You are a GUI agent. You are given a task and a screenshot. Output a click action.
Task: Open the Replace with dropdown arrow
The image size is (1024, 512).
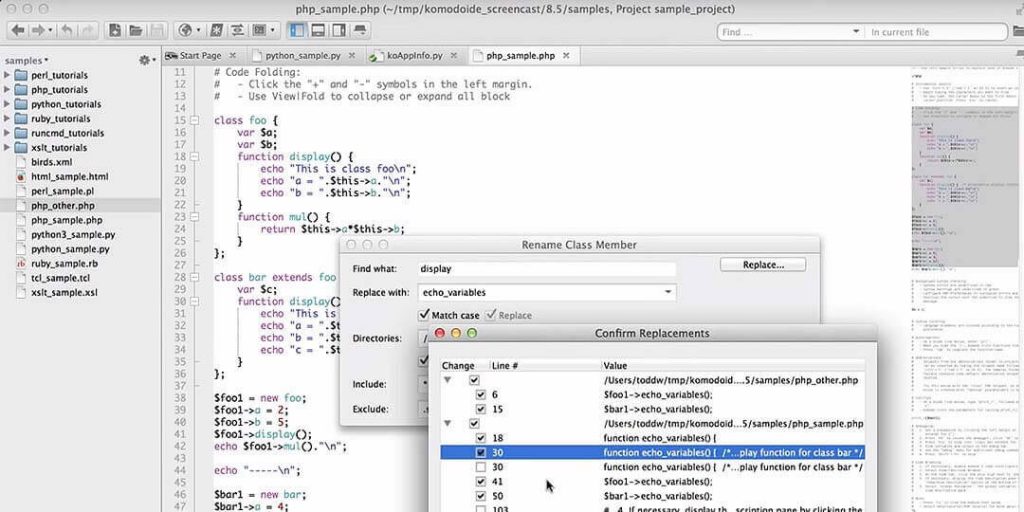click(x=668, y=292)
